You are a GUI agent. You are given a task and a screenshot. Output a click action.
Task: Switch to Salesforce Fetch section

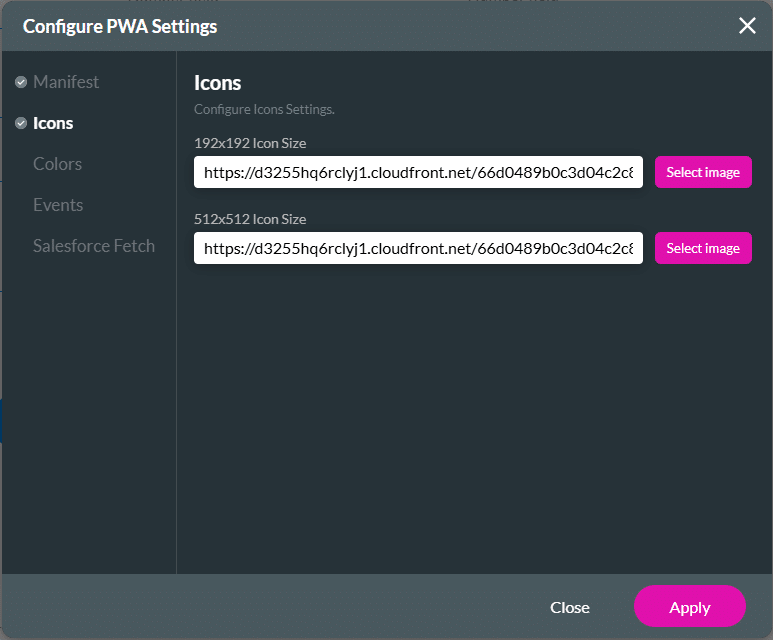(x=94, y=246)
